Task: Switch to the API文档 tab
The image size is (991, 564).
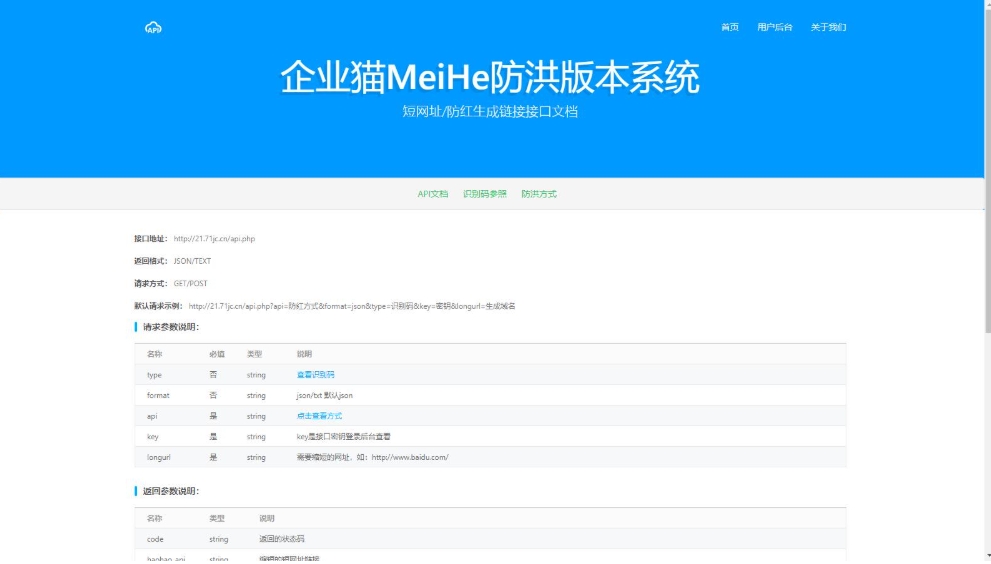Action: (432, 194)
